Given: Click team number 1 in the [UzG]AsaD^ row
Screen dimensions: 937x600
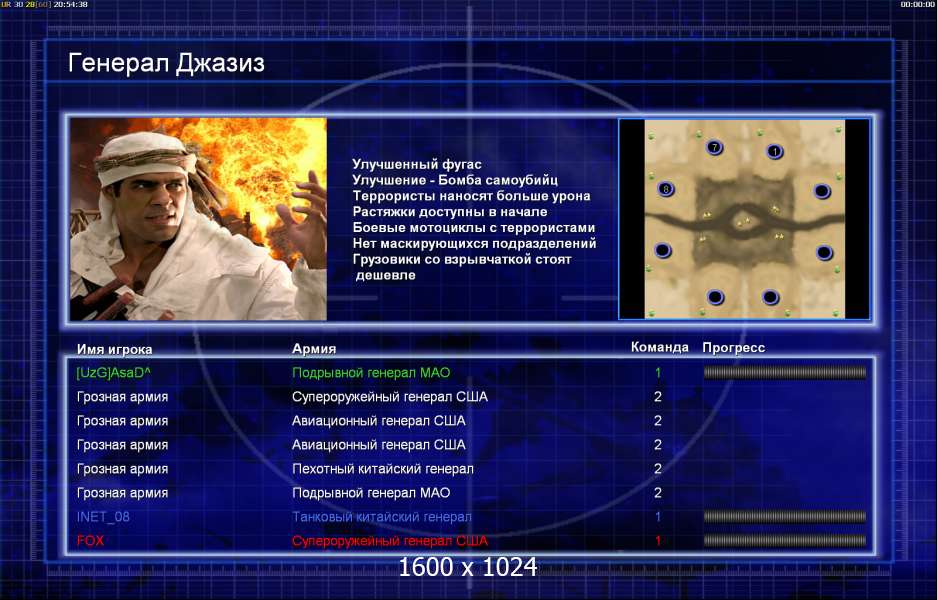Looking at the screenshot, I should [x=658, y=373].
